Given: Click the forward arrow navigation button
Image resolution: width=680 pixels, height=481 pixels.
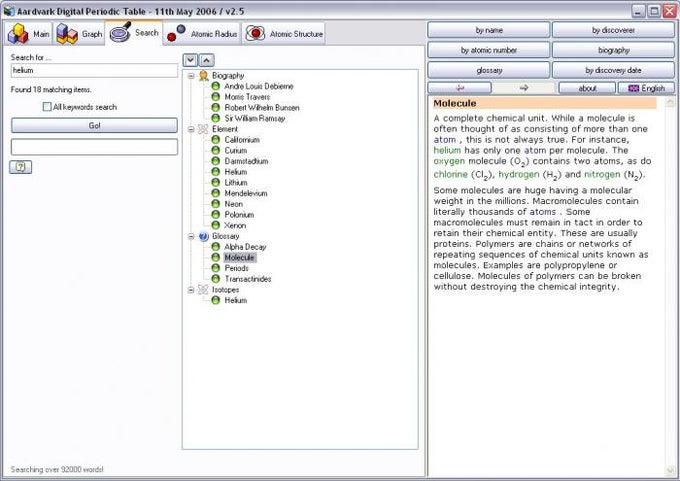Looking at the screenshot, I should click(524, 88).
